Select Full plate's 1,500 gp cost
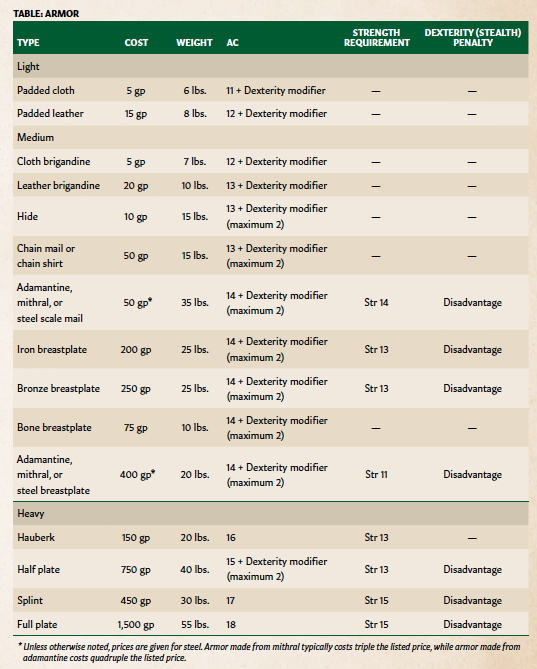Viewport: 537px width, 669px height. tap(136, 625)
